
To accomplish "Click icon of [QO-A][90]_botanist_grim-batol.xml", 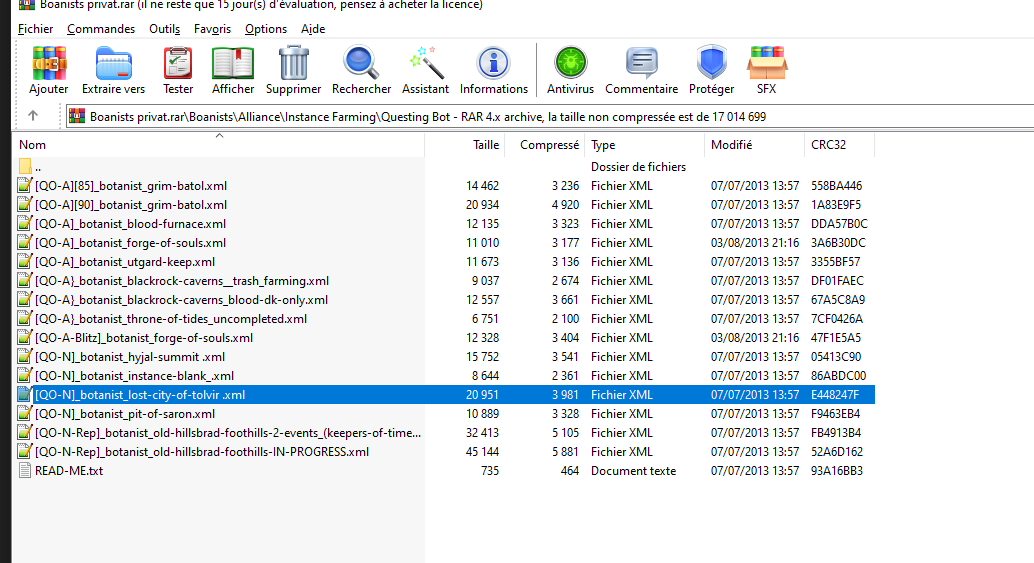I will click(25, 205).
